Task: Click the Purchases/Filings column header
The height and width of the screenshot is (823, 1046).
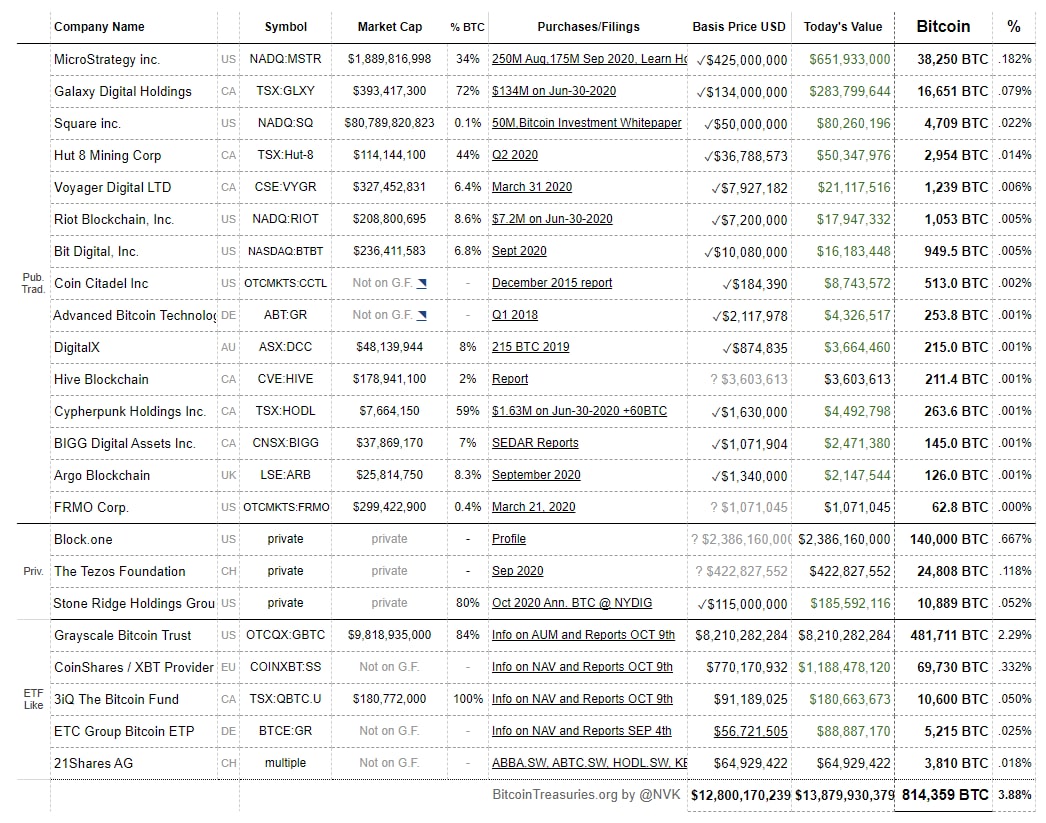Action: (588, 27)
